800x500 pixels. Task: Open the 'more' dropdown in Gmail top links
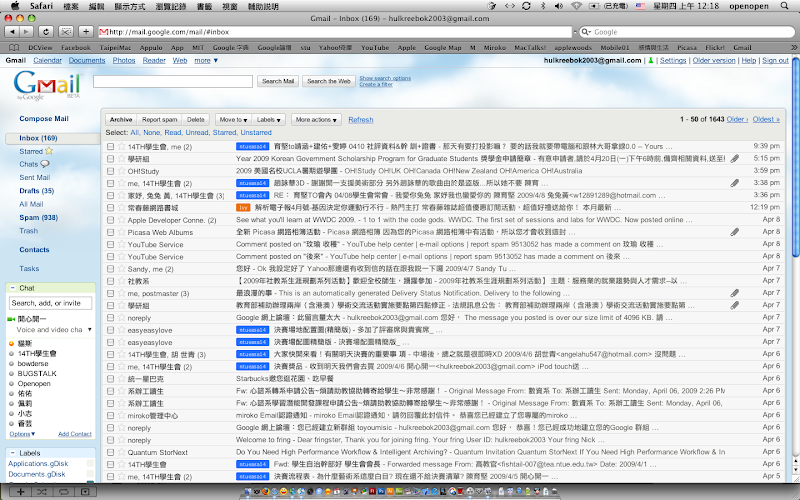point(206,60)
